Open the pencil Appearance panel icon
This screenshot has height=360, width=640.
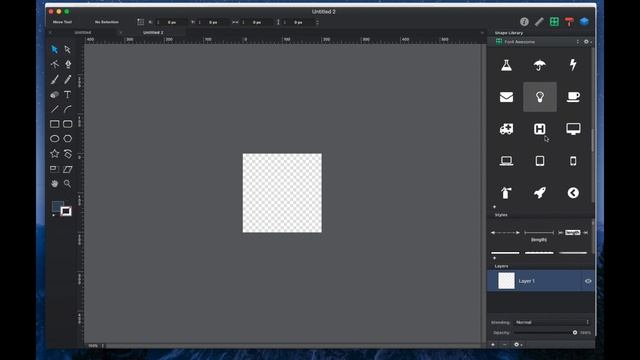point(539,22)
